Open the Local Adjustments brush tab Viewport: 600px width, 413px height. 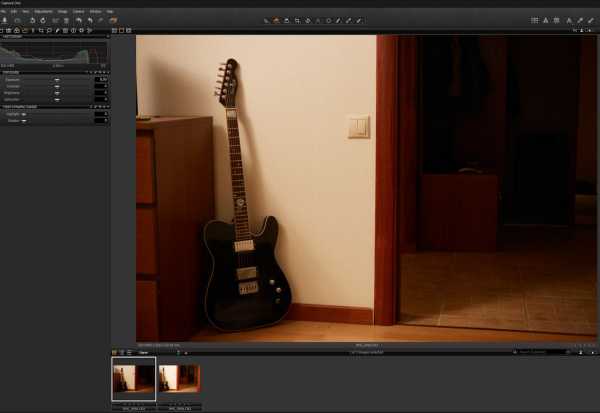(57, 30)
